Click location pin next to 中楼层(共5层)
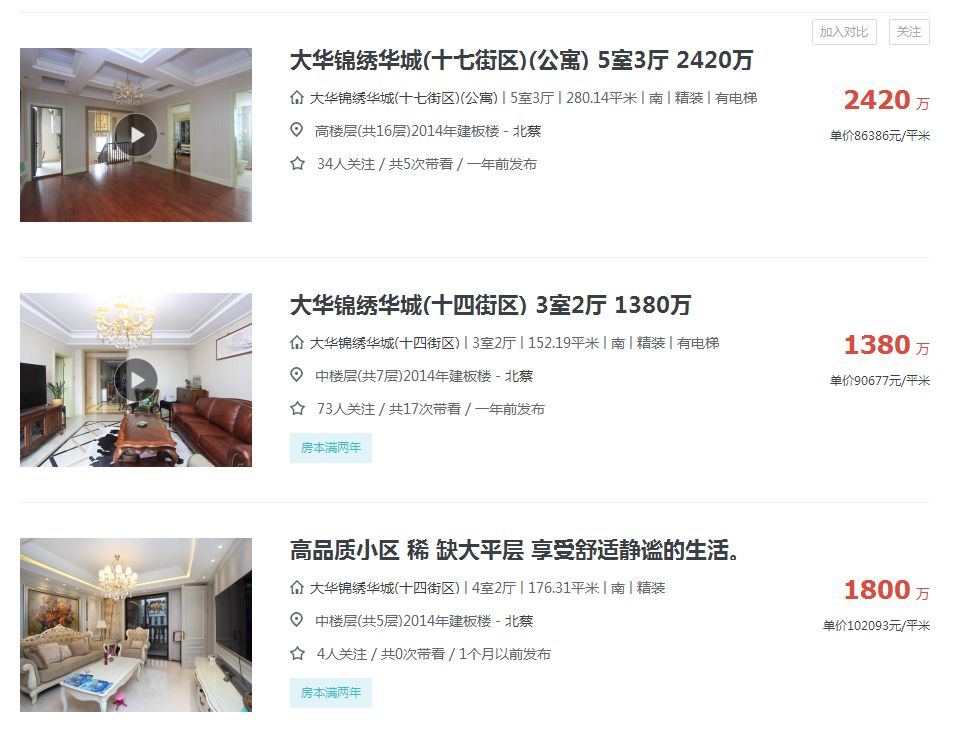The width and height of the screenshot is (979, 744). pyautogui.click(x=297, y=620)
